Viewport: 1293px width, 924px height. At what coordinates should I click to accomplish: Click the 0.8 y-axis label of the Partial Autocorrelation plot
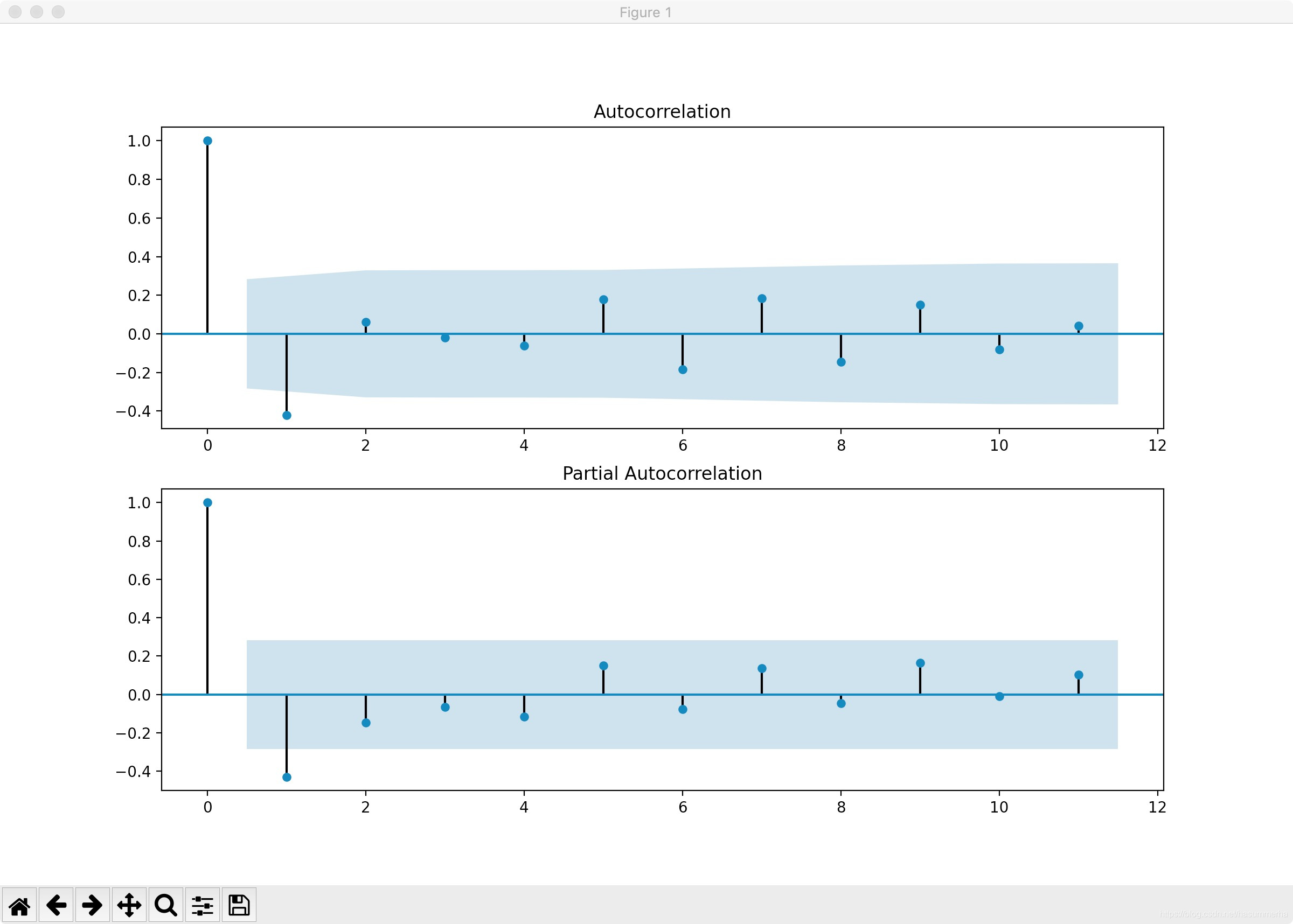139,542
